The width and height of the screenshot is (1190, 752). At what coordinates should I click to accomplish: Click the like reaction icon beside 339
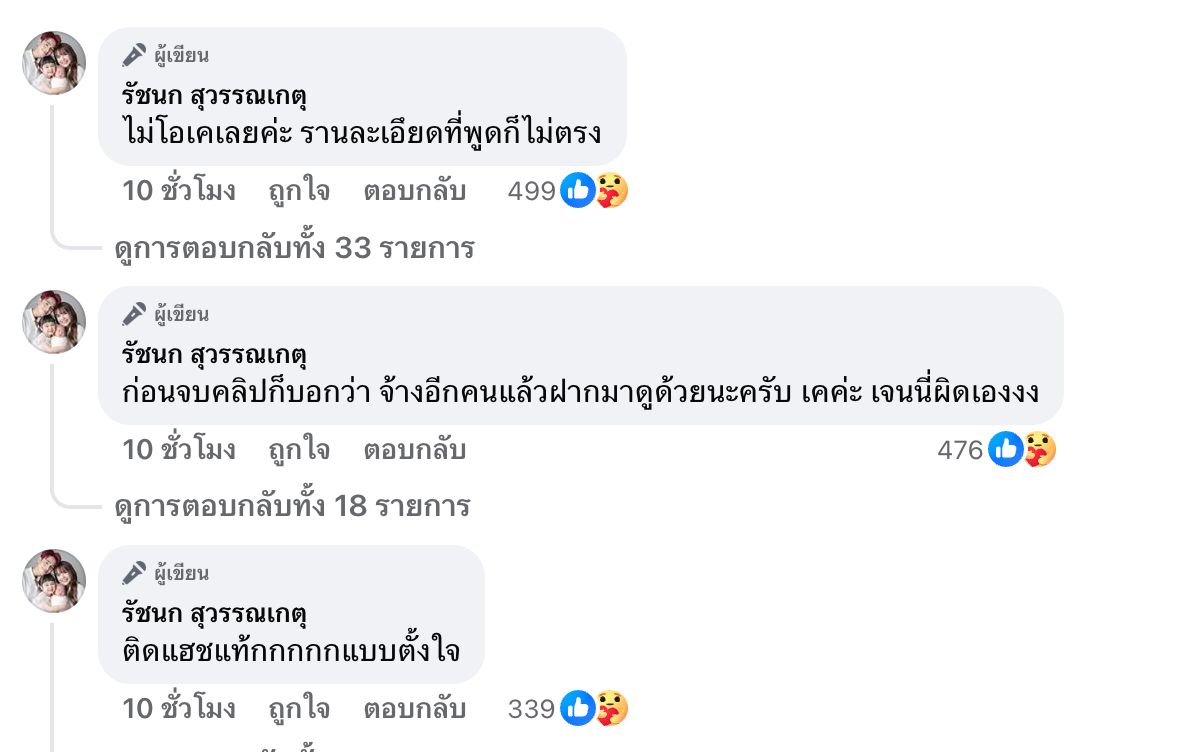pos(577,709)
